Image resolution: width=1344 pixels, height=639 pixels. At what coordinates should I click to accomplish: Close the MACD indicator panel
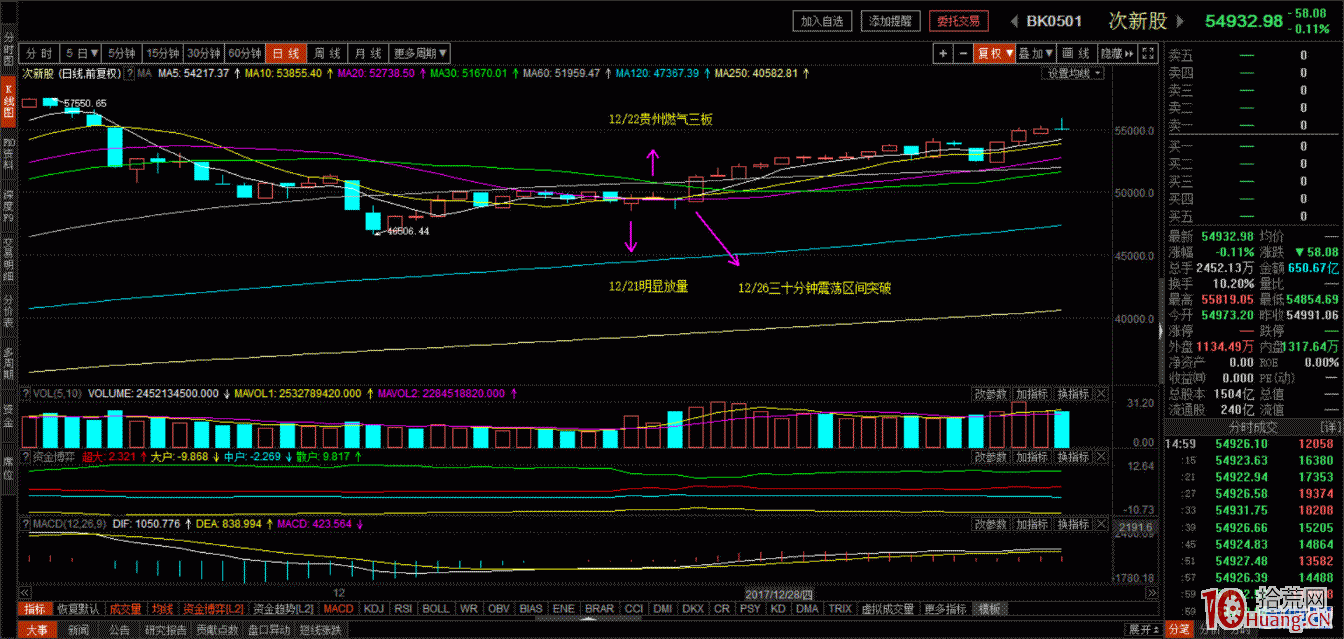(x=1102, y=524)
